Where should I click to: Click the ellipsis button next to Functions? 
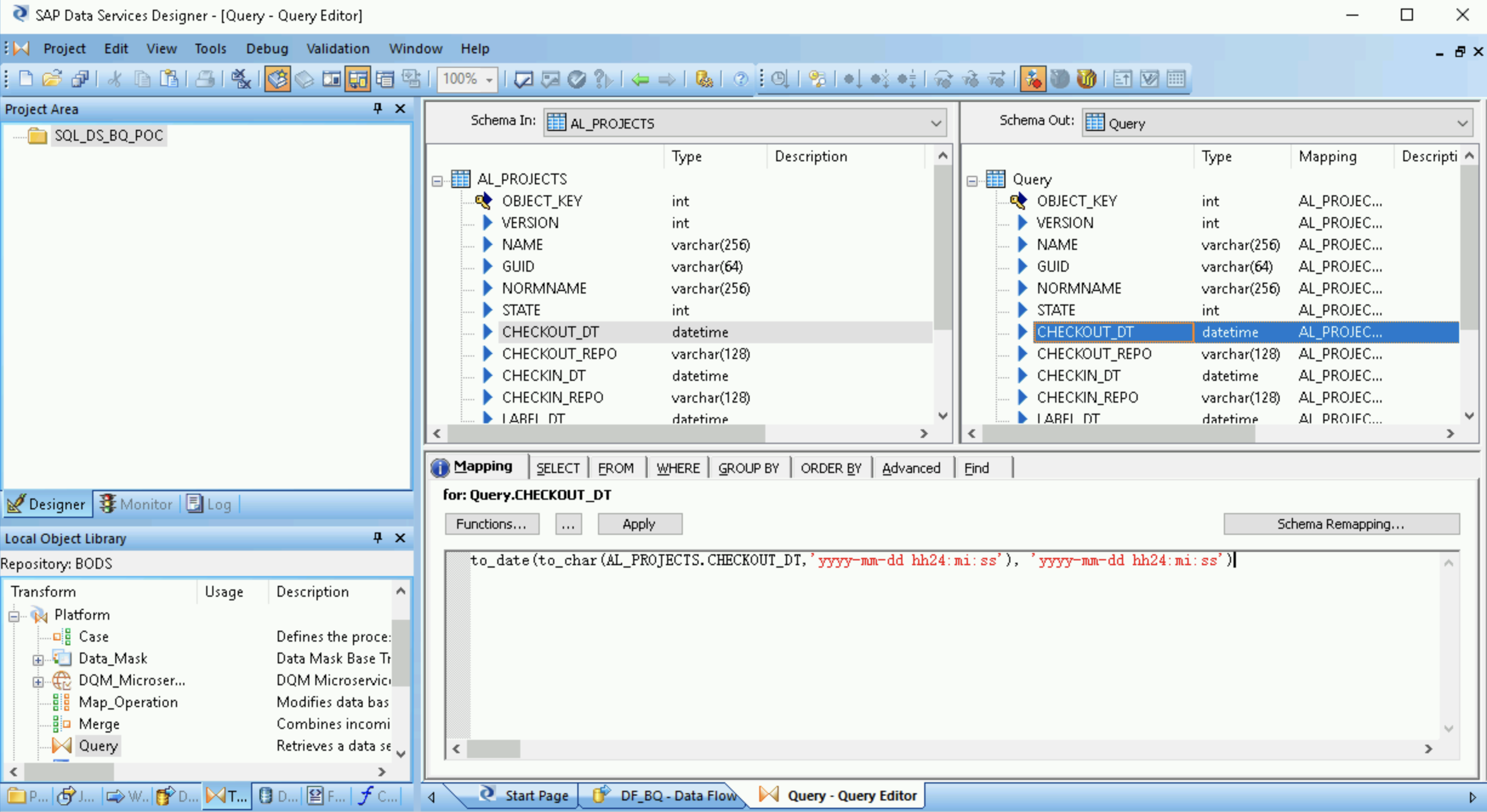(x=566, y=524)
